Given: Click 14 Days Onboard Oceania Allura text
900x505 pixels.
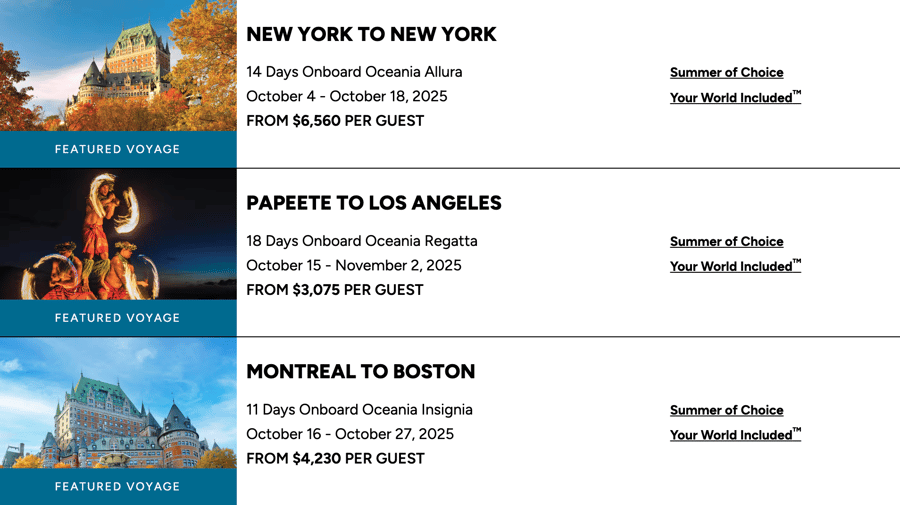Looking at the screenshot, I should click(354, 72).
